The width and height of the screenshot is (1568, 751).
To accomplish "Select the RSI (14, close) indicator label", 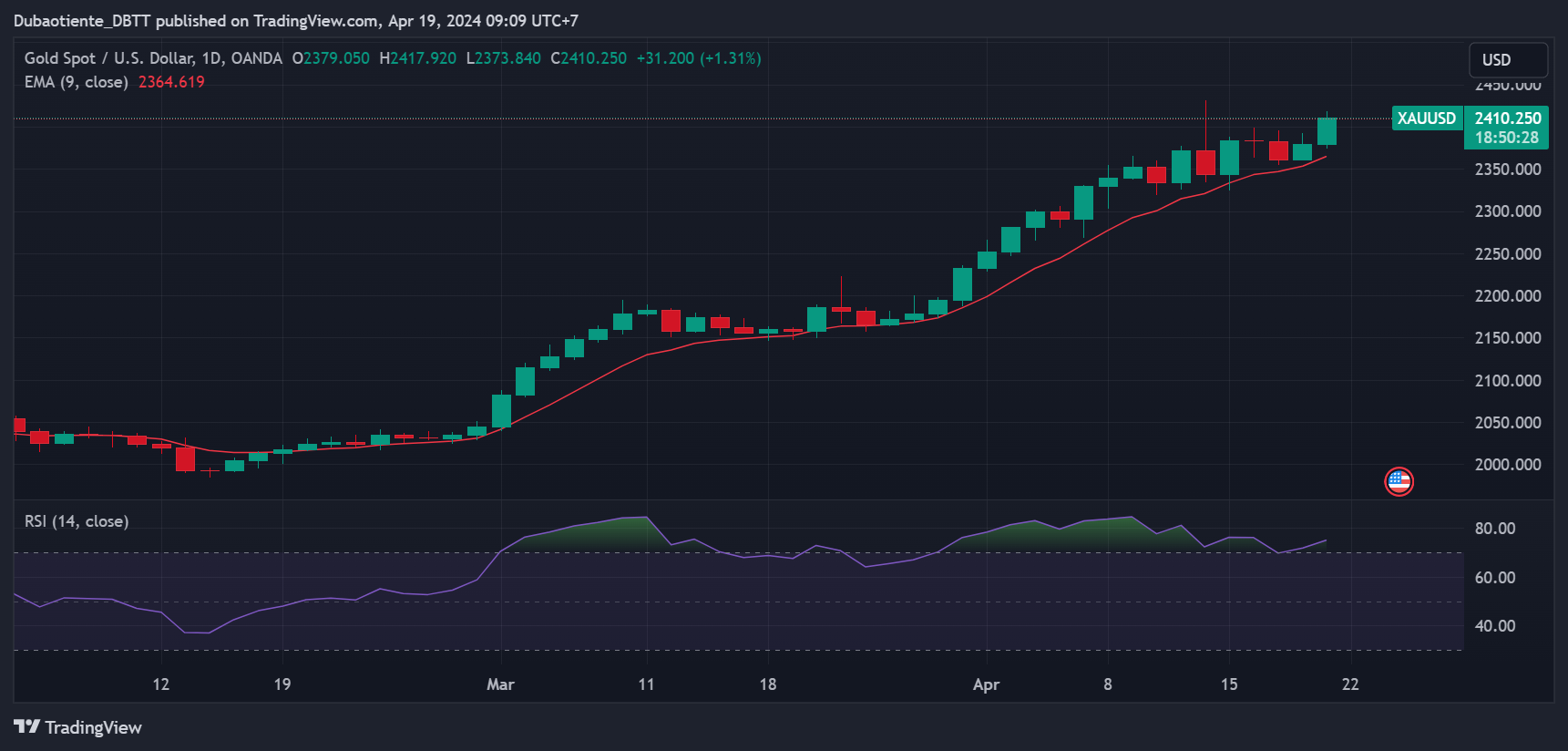I will click(77, 521).
